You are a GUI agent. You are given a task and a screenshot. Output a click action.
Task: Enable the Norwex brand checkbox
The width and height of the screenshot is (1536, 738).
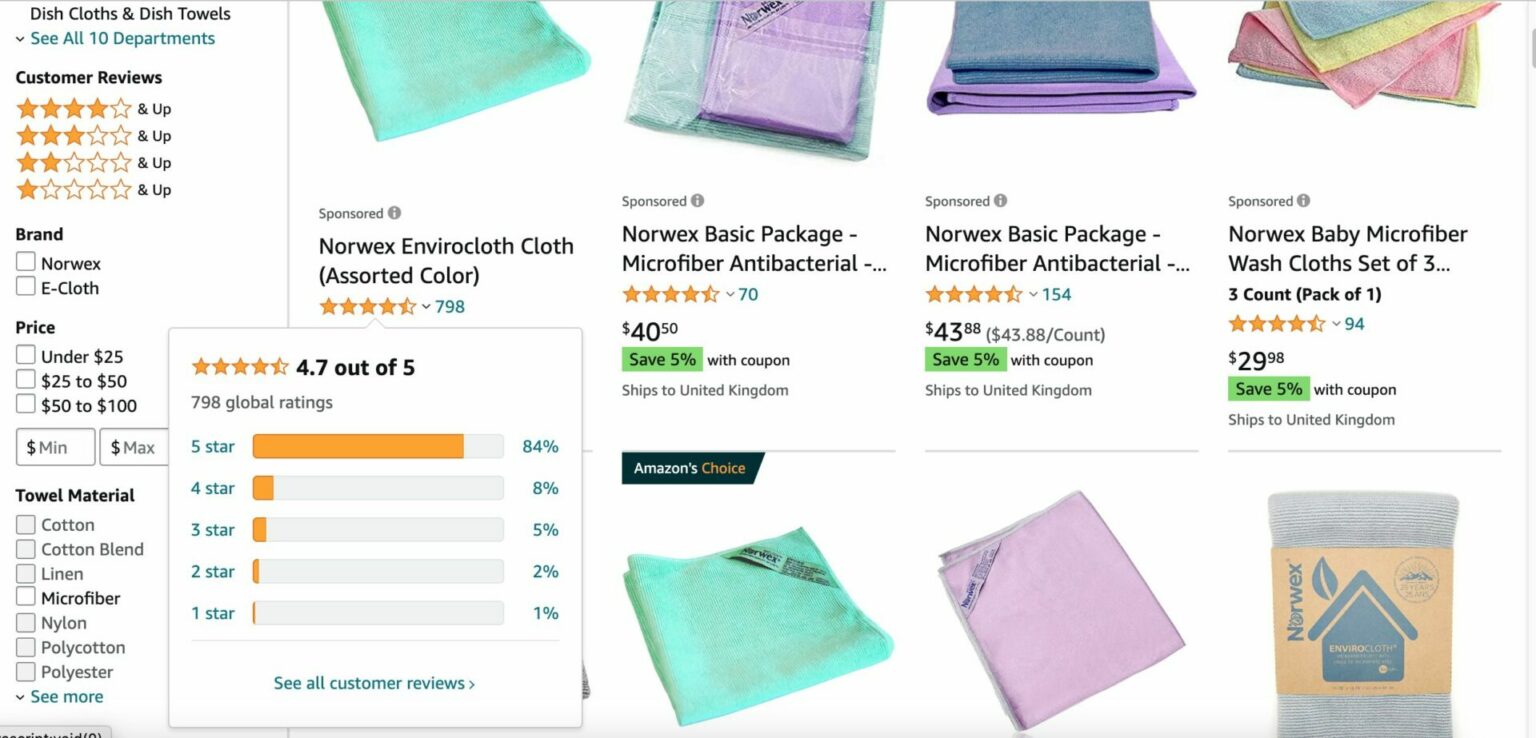pyautogui.click(x=25, y=262)
